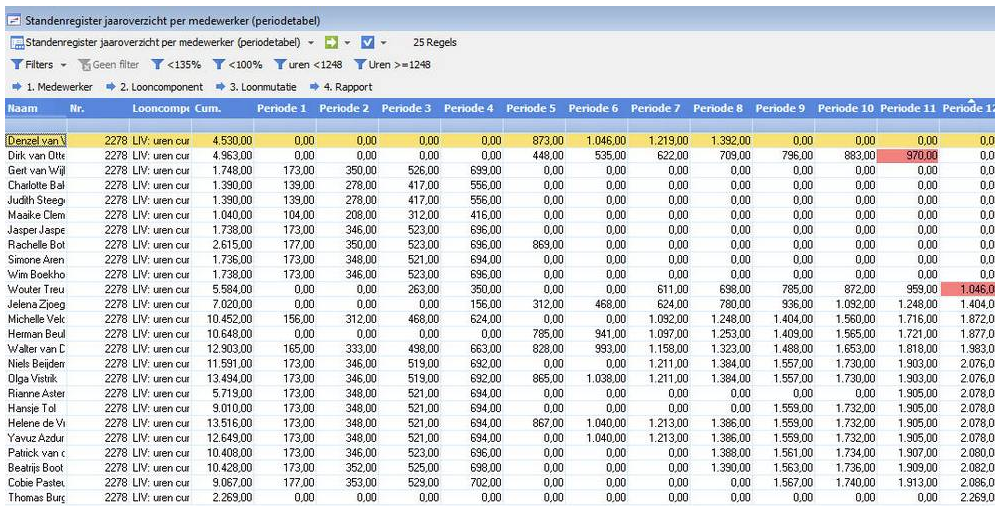This screenshot has width=1002, height=513.
Task: Open dropdown arrow next to blue checkbox
Action: click(383, 43)
